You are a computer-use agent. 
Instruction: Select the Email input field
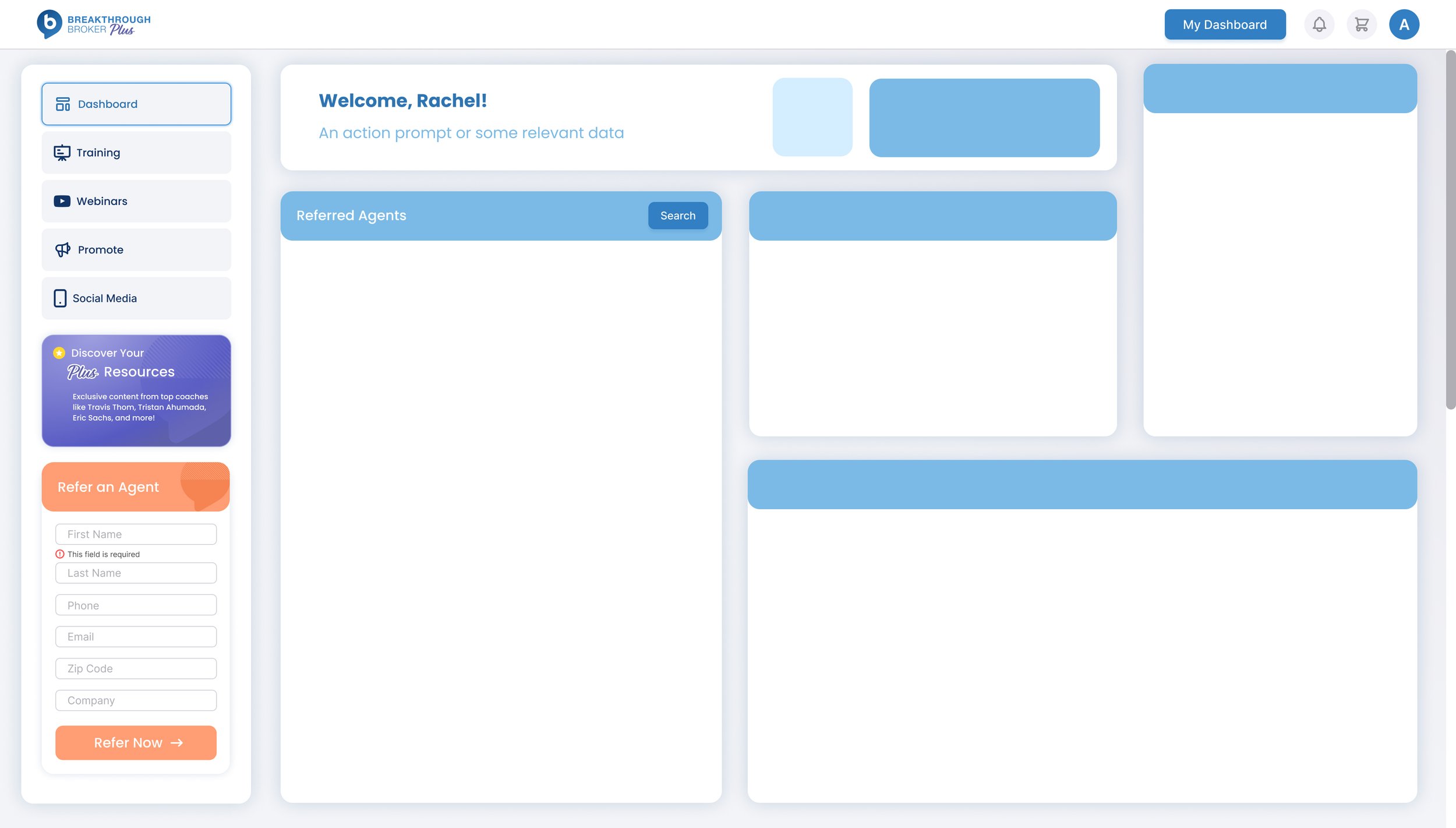(x=136, y=637)
